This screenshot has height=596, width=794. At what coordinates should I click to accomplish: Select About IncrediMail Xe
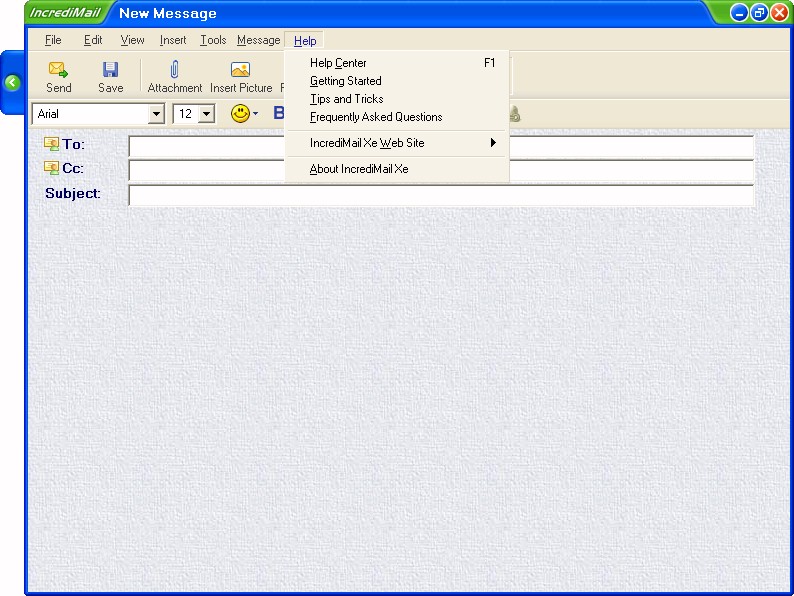398,169
